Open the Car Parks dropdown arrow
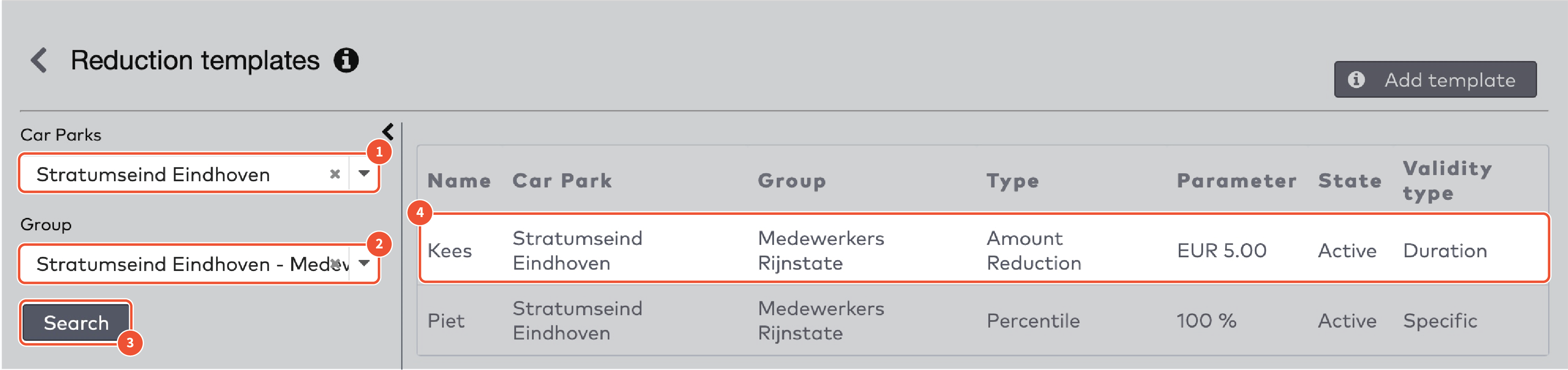This screenshot has width=1568, height=370. click(x=364, y=174)
